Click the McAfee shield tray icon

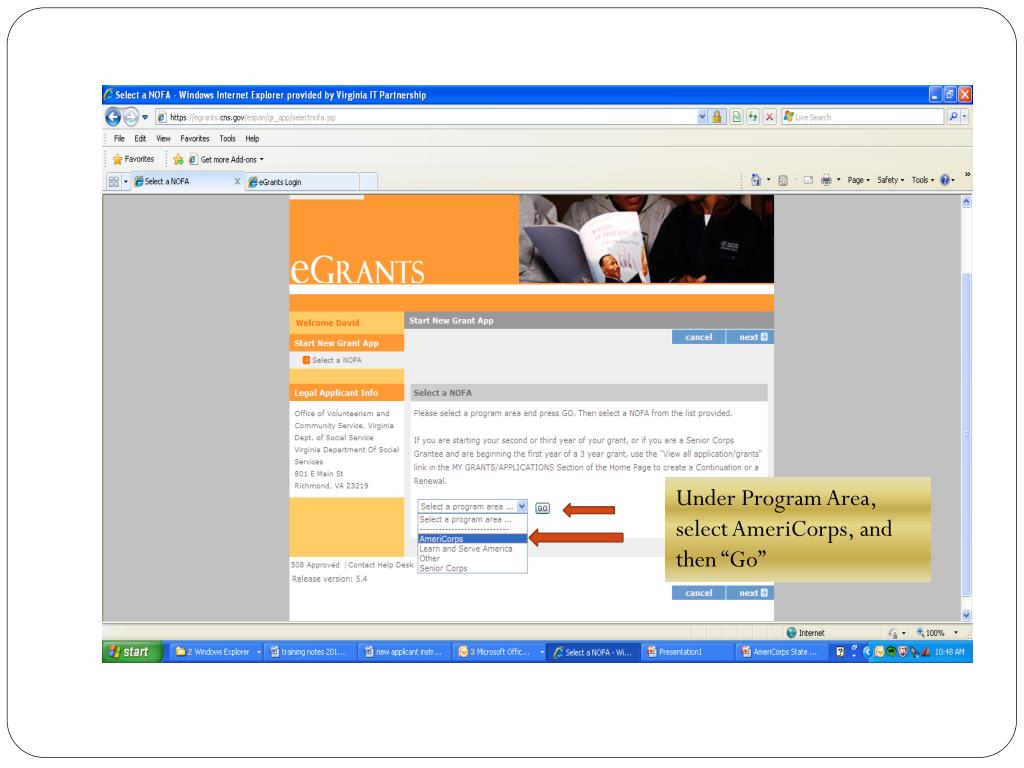[903, 652]
